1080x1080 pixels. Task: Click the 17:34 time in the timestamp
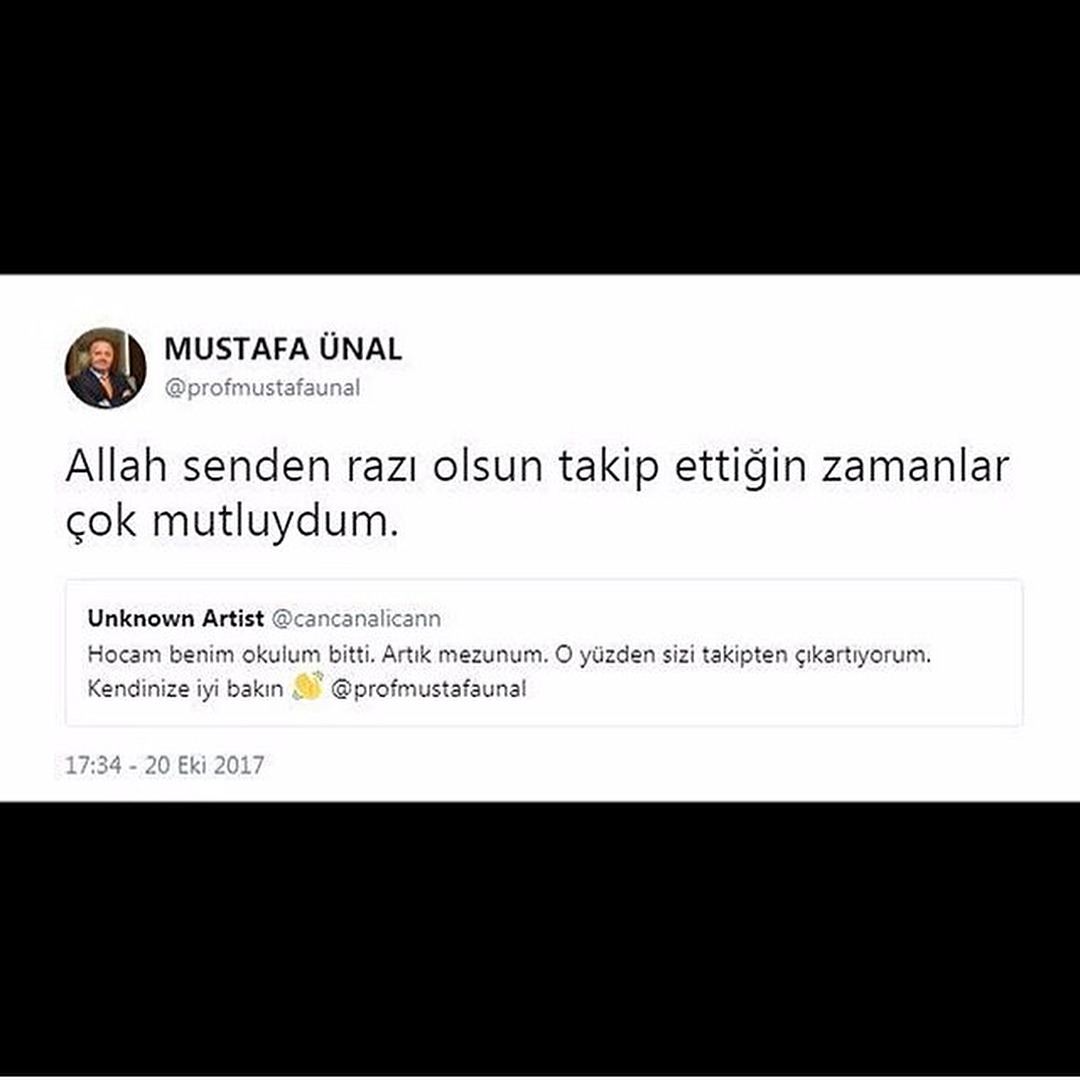tap(93, 765)
